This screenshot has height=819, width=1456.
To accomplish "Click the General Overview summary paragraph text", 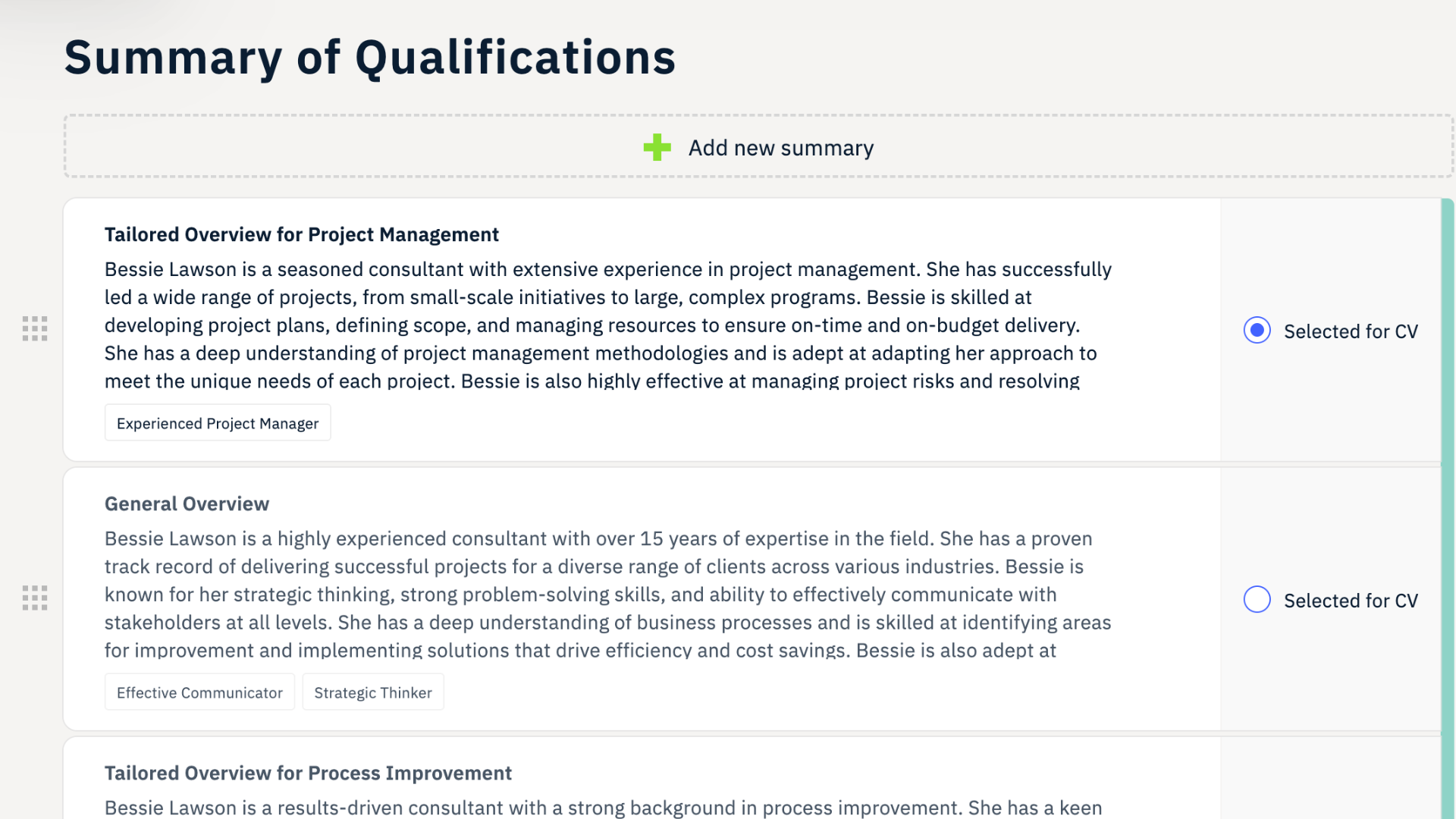I will (608, 594).
